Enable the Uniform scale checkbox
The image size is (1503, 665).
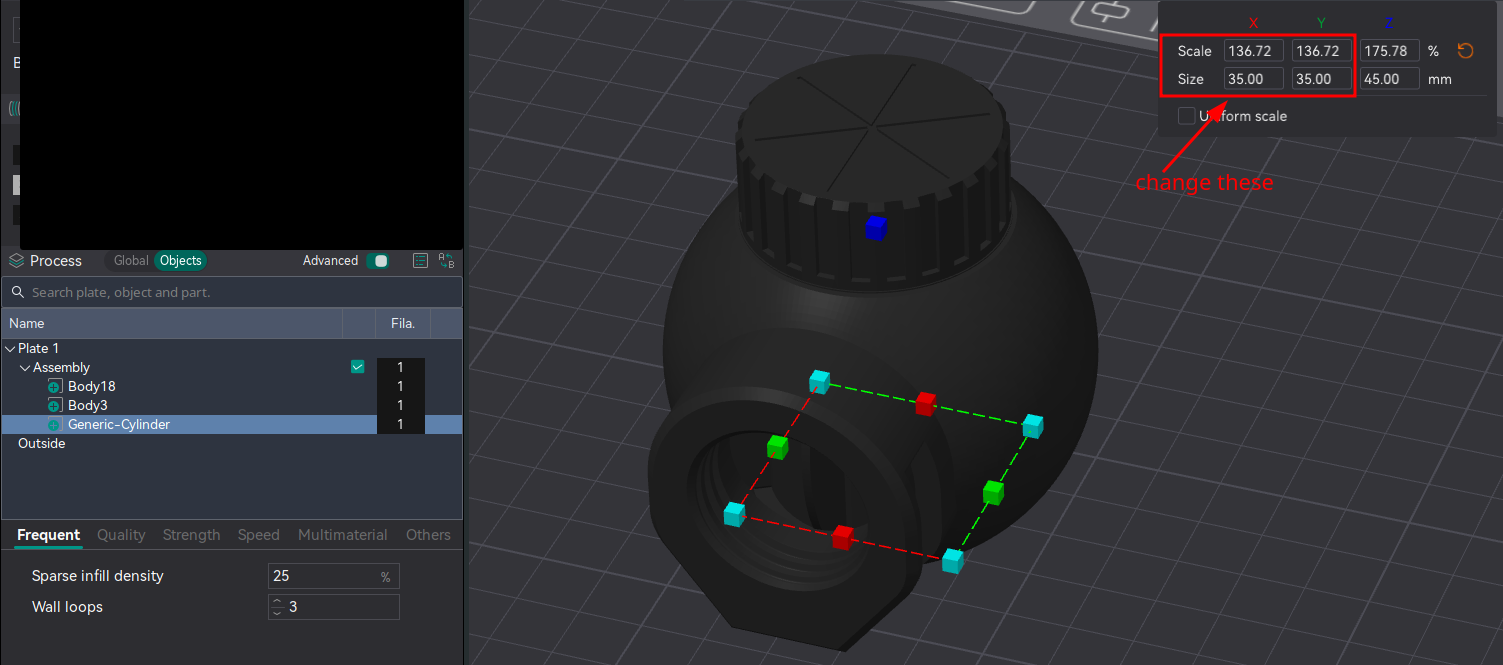[1186, 116]
